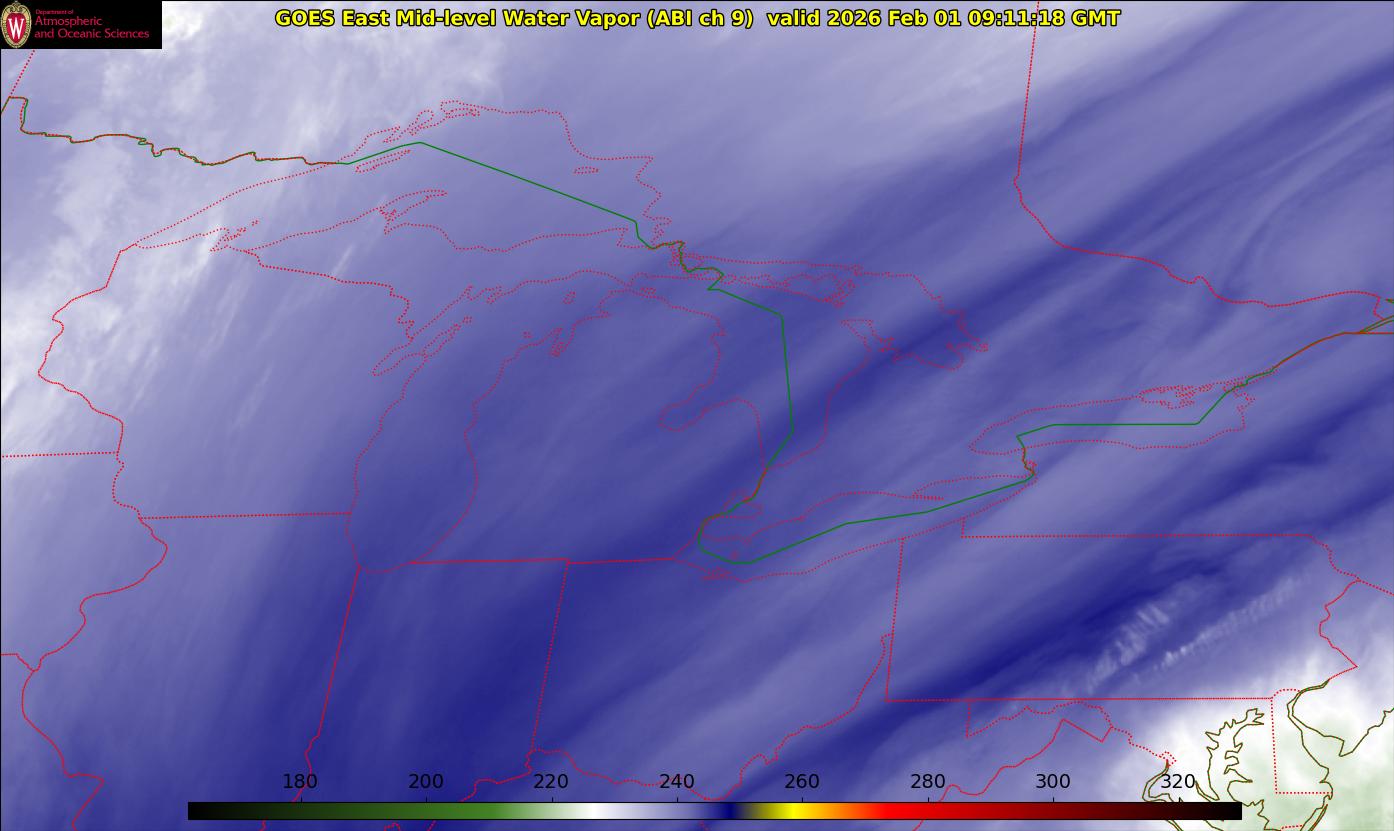Click the 240 label on color scale
This screenshot has height=831, width=1394.
(x=677, y=782)
